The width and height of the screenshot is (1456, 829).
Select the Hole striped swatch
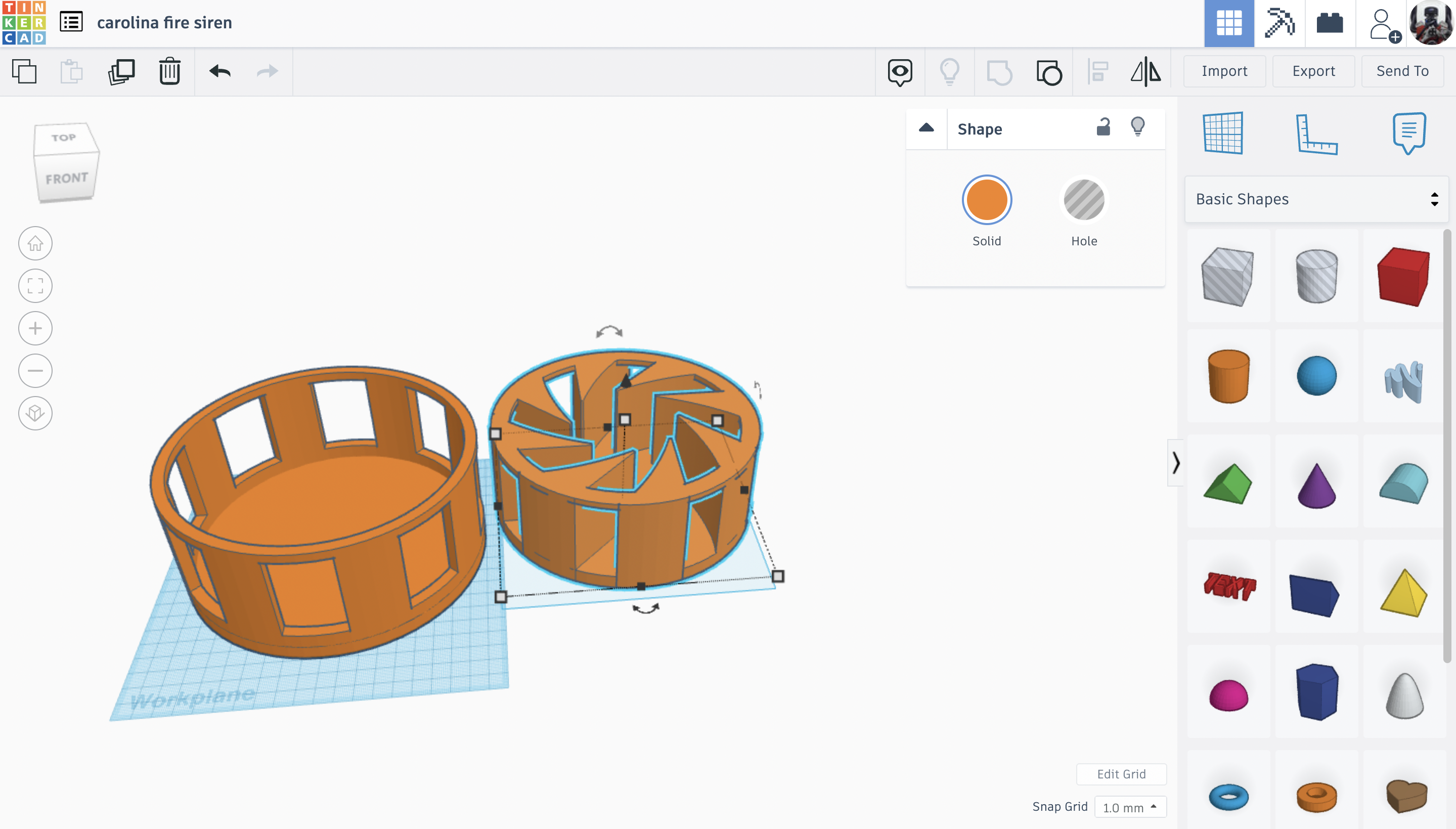[x=1084, y=200]
